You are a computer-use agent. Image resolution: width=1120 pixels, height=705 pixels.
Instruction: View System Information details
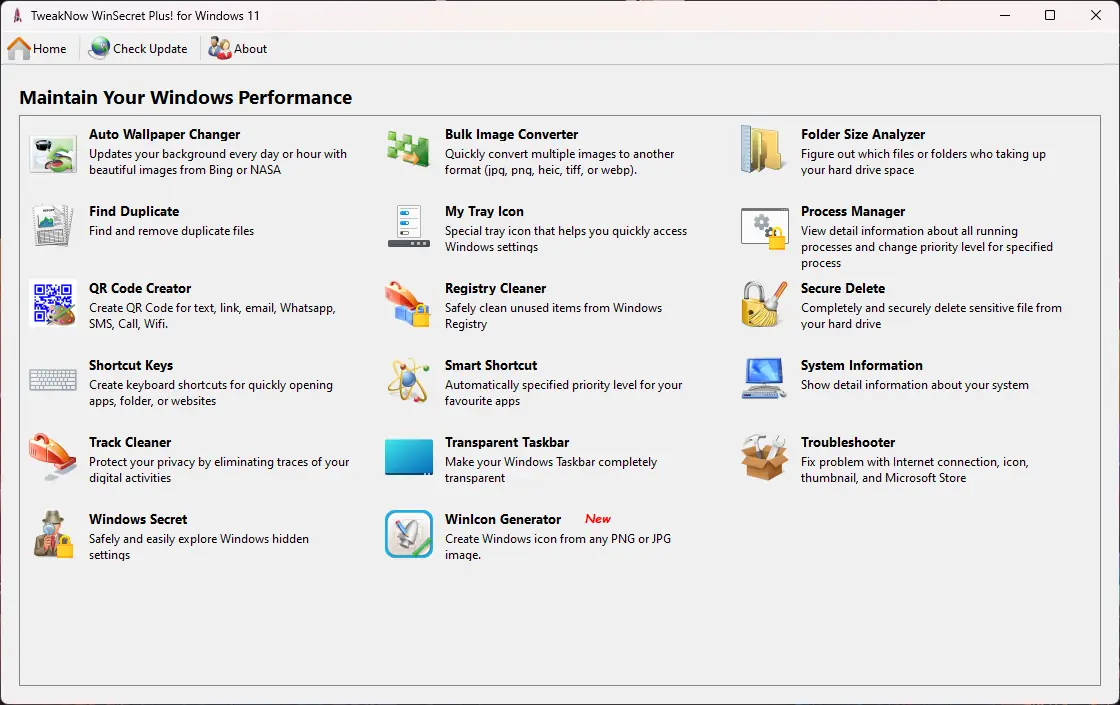862,365
